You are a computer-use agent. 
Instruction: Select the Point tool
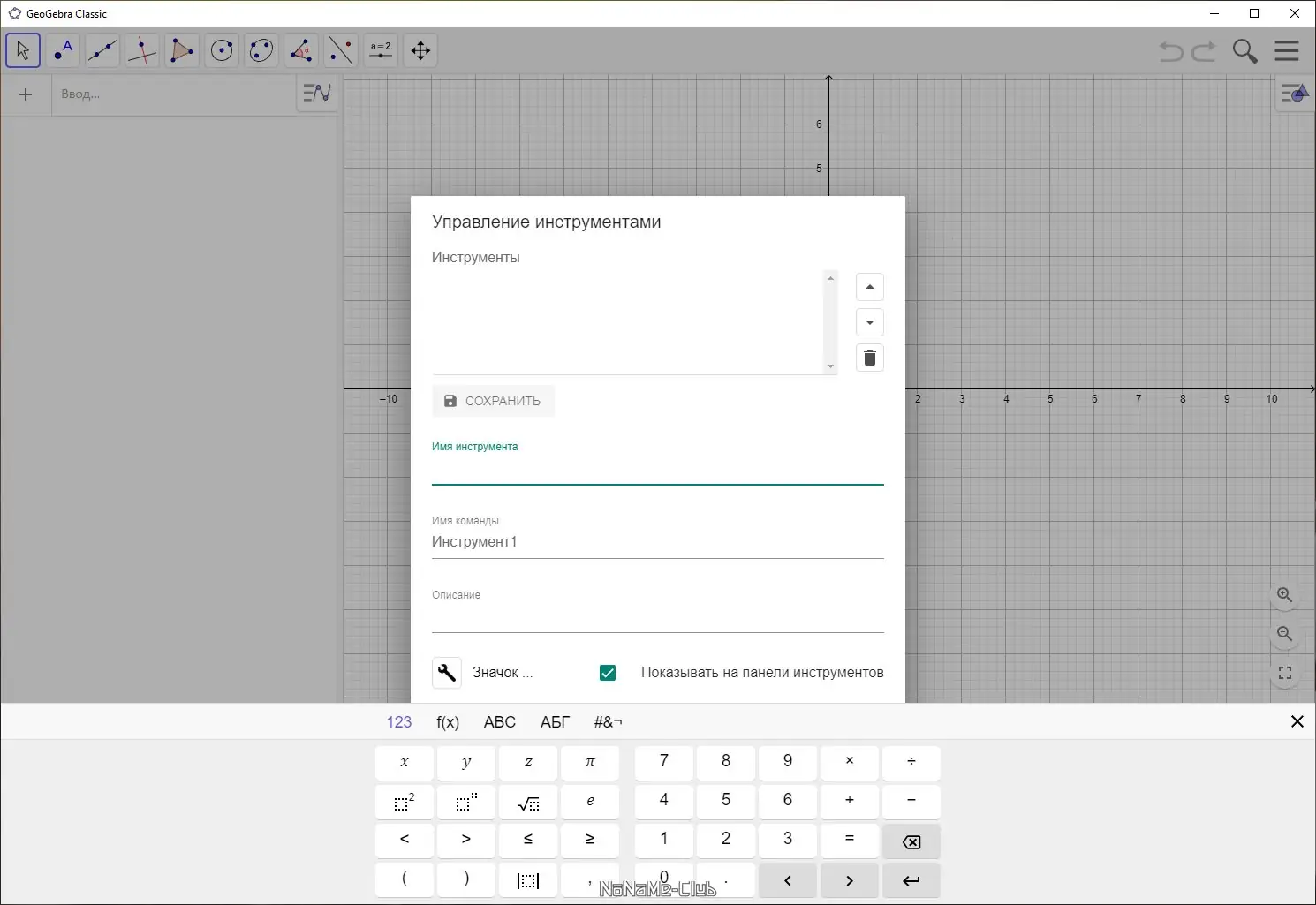(x=63, y=50)
